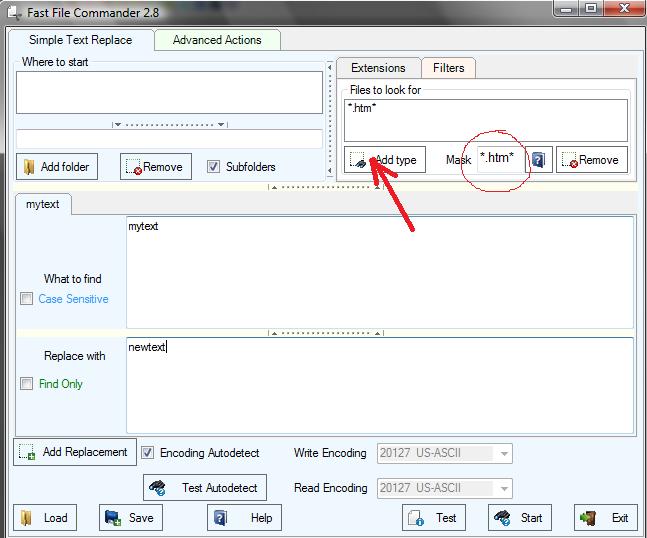
Task: Click the binoculars icon on Test Autodetect
Action: [157, 488]
